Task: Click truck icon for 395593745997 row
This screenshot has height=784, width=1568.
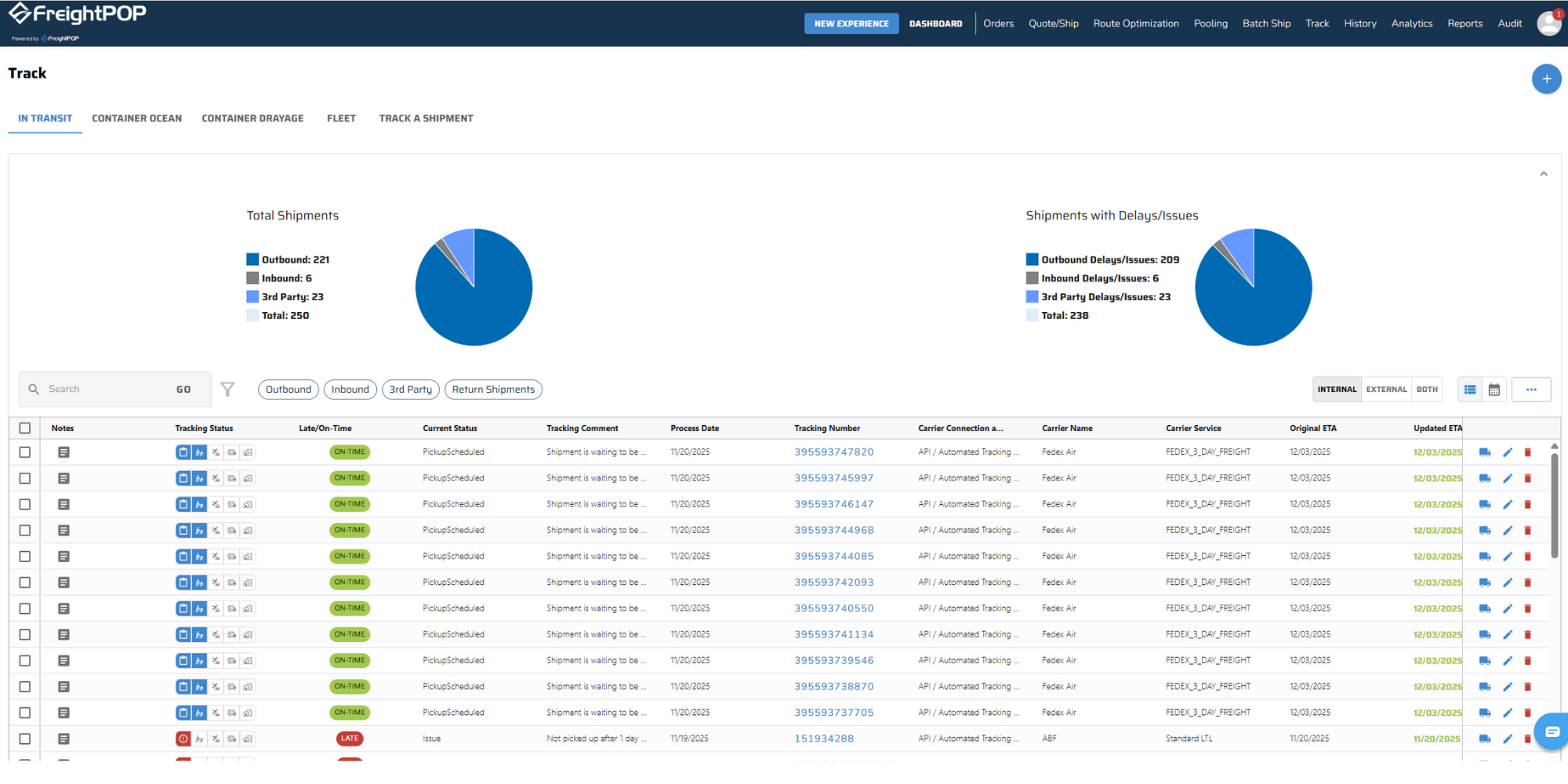Action: 1485,478
